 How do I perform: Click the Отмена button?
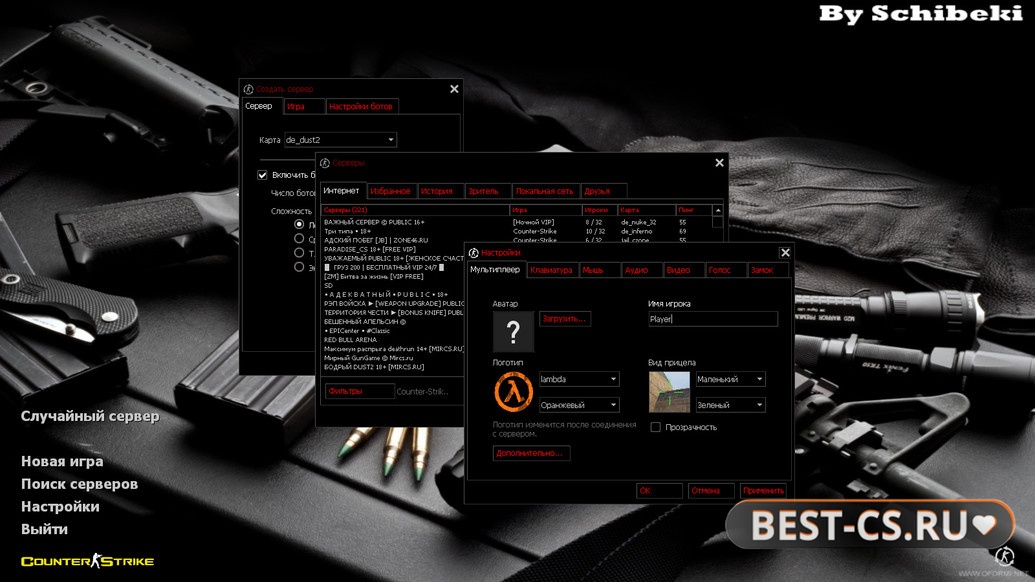coord(712,490)
